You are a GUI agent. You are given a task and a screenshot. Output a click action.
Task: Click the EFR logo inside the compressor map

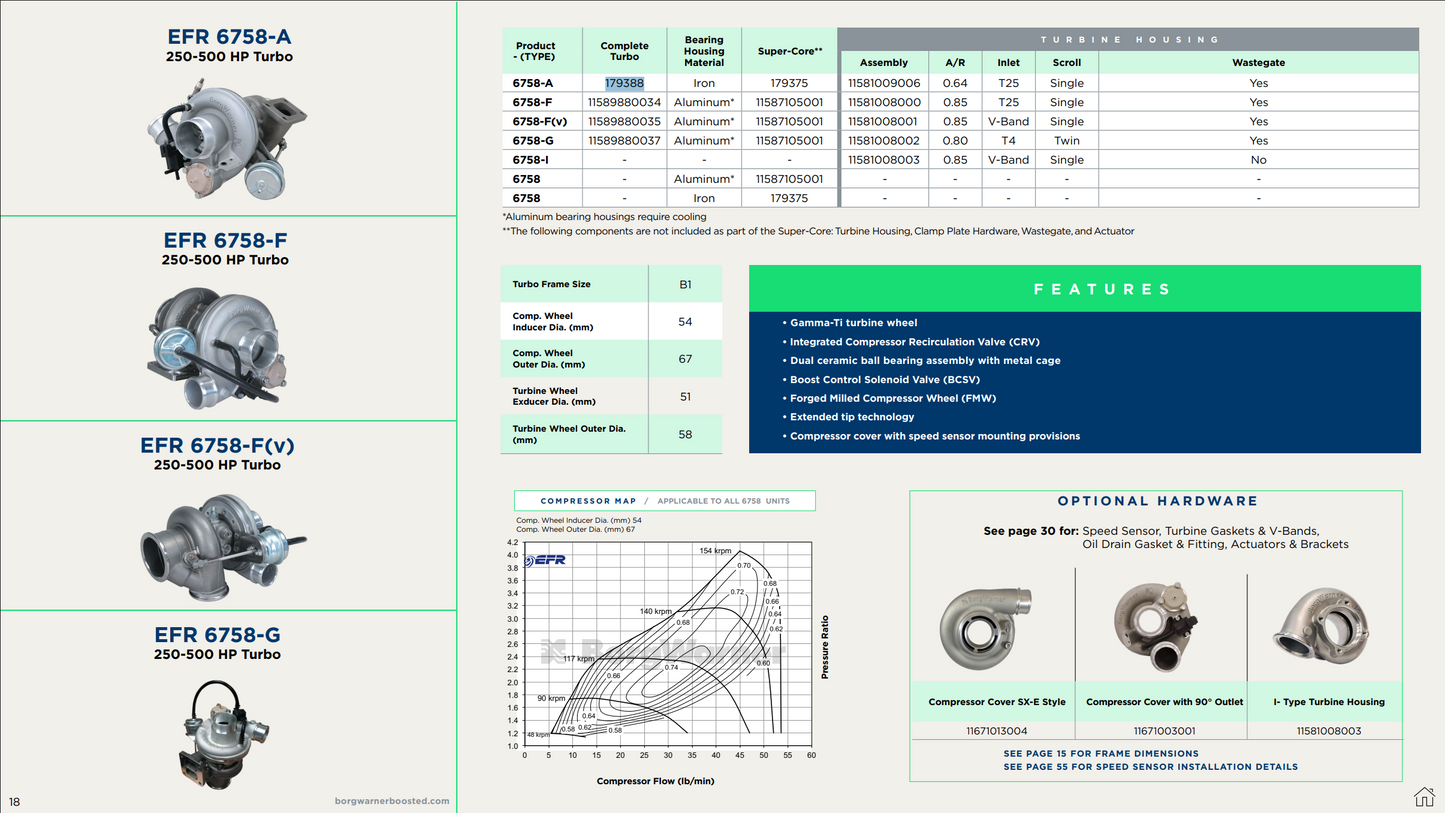point(546,559)
